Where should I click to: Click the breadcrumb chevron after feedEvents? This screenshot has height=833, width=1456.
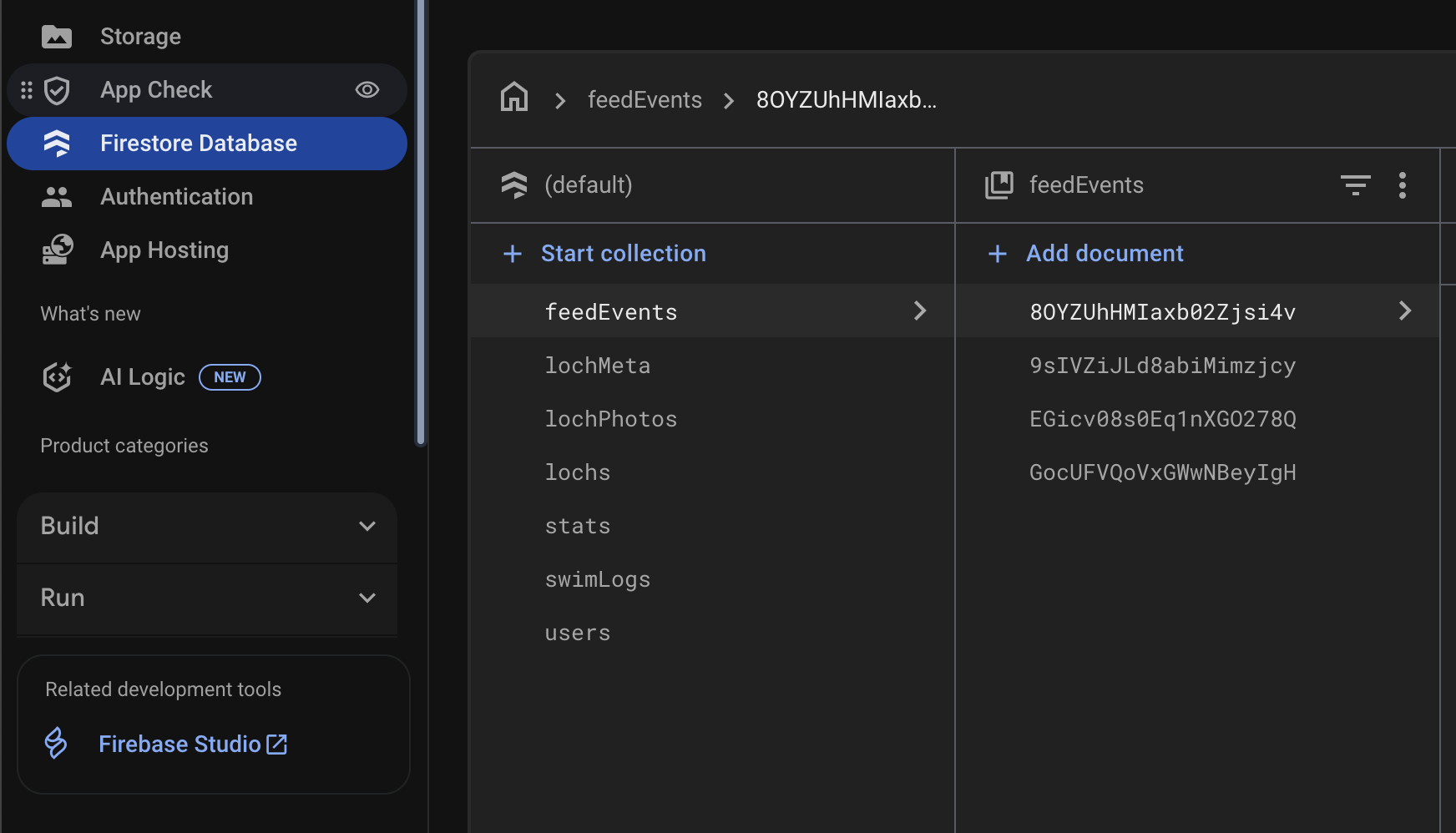729,101
